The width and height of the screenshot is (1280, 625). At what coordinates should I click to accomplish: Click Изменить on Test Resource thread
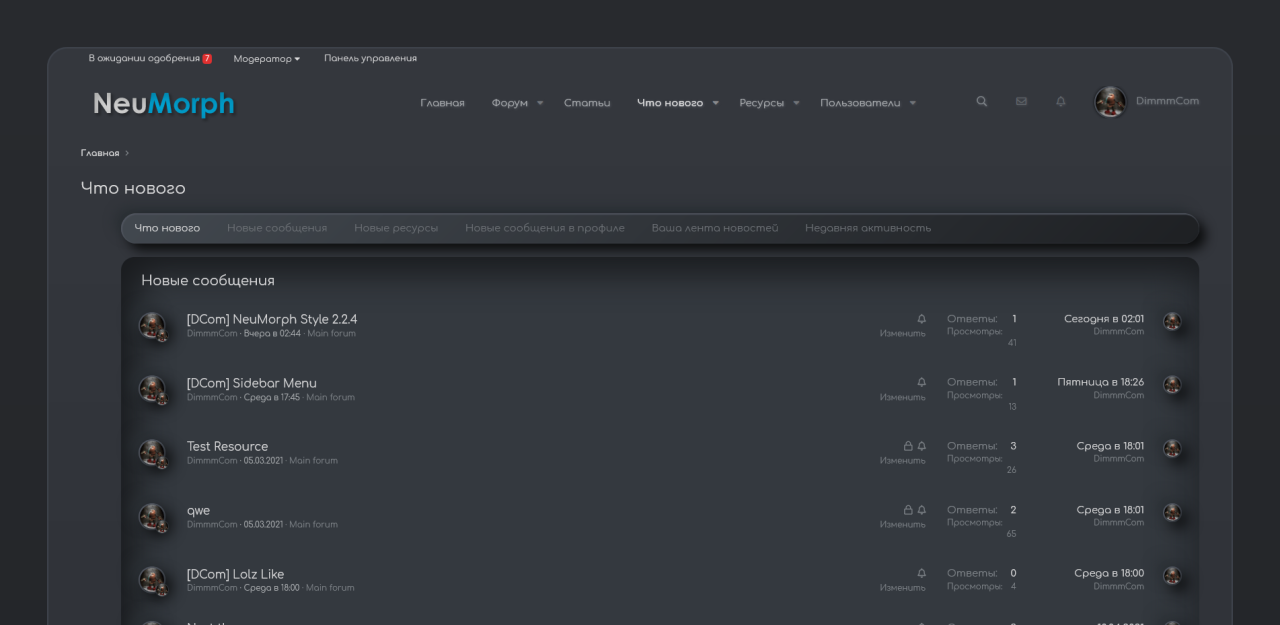[903, 460]
